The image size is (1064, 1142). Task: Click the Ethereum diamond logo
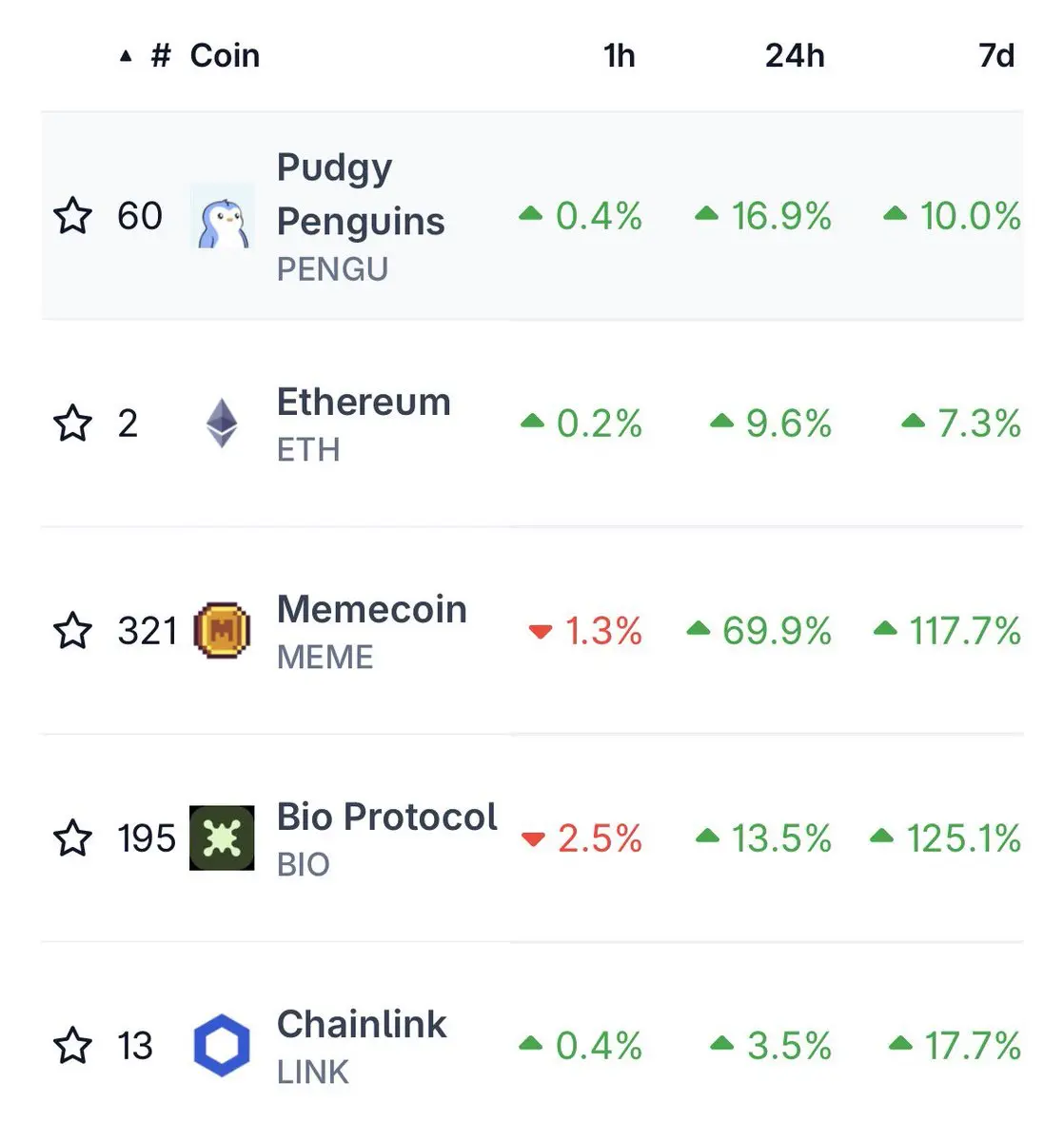tap(222, 423)
